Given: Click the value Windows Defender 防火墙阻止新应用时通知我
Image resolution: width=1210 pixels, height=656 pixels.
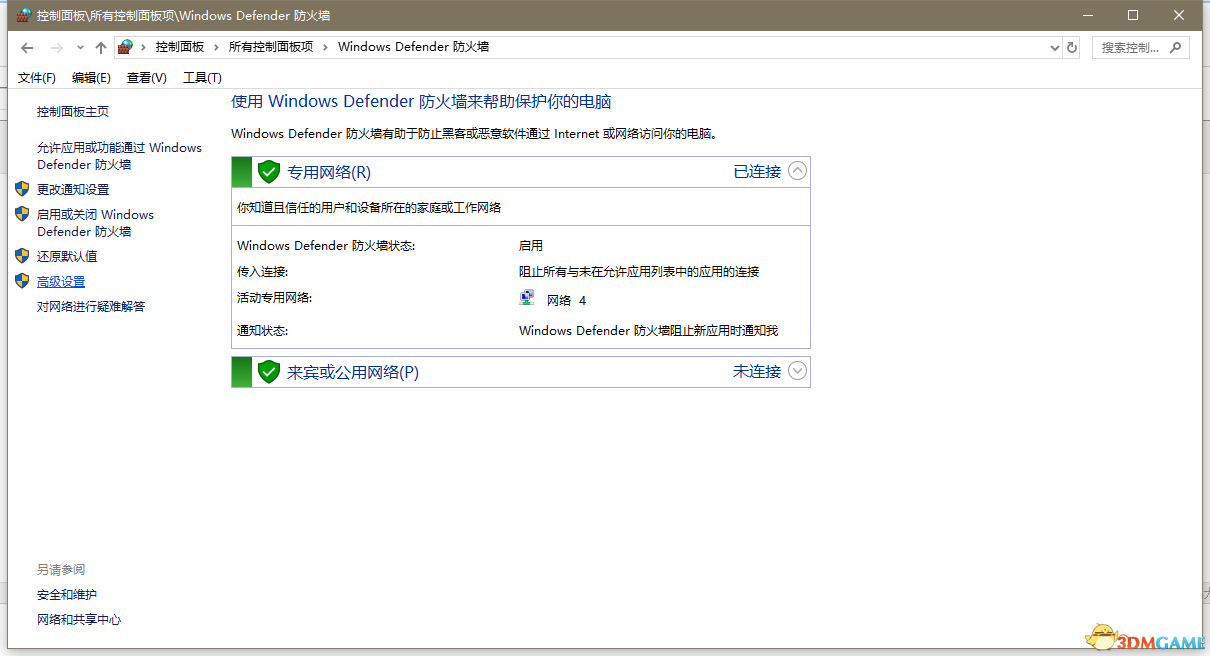Looking at the screenshot, I should coord(648,331).
